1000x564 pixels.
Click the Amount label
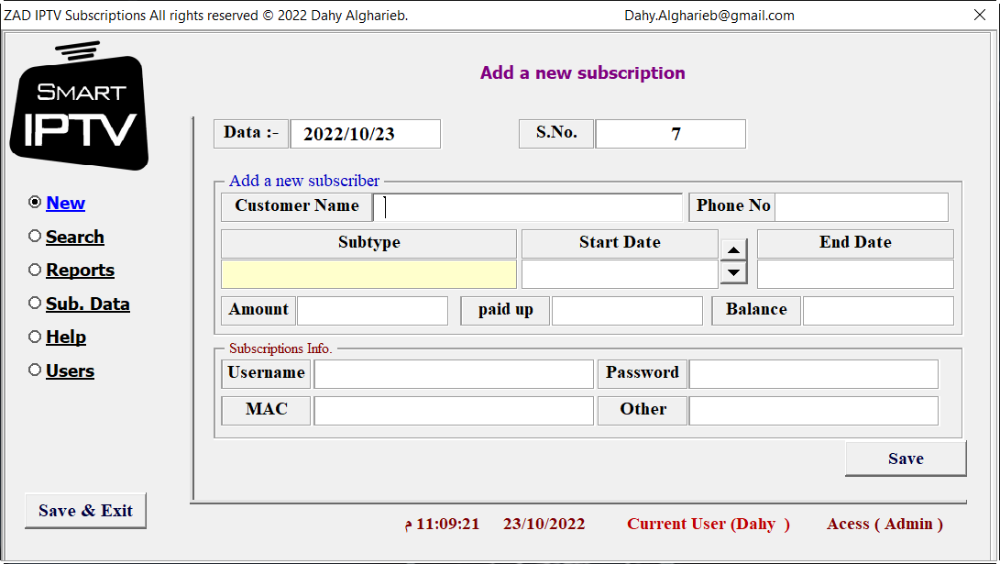click(258, 310)
